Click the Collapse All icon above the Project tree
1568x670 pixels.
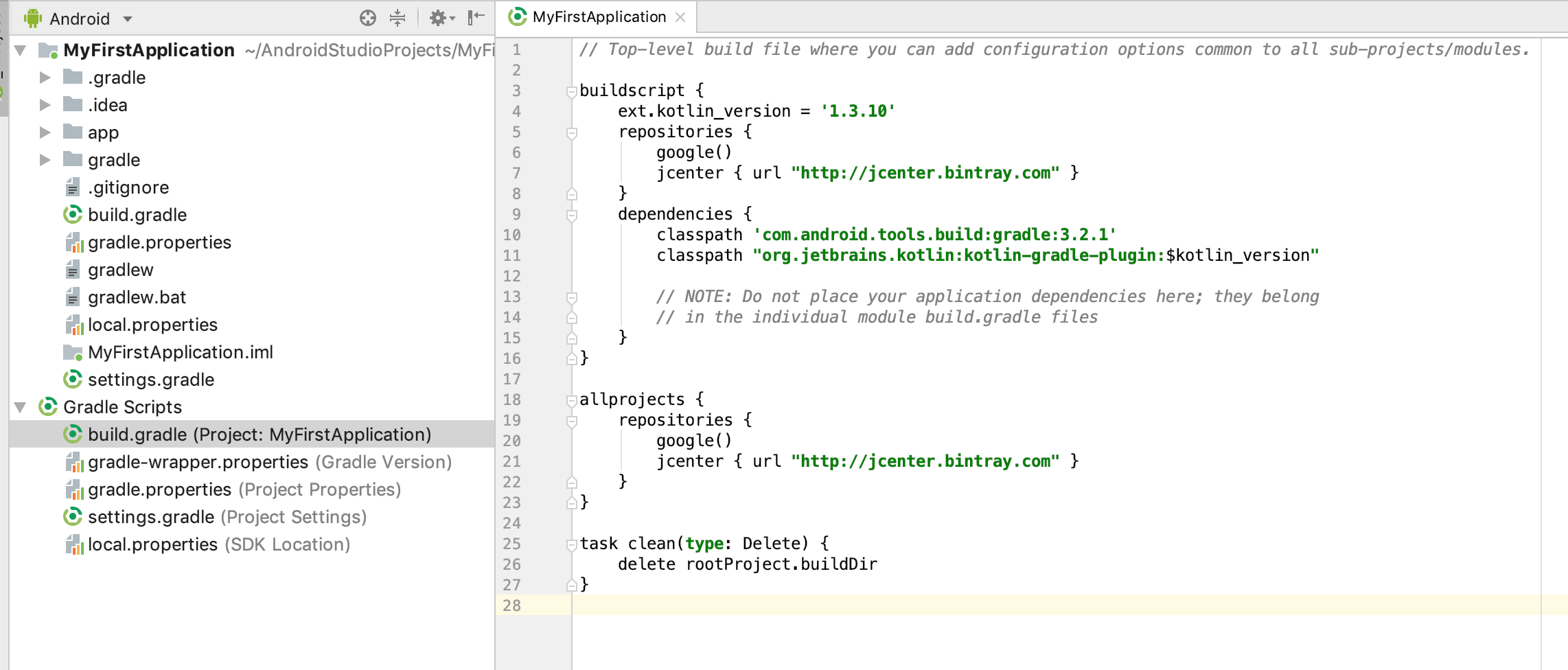tap(397, 19)
